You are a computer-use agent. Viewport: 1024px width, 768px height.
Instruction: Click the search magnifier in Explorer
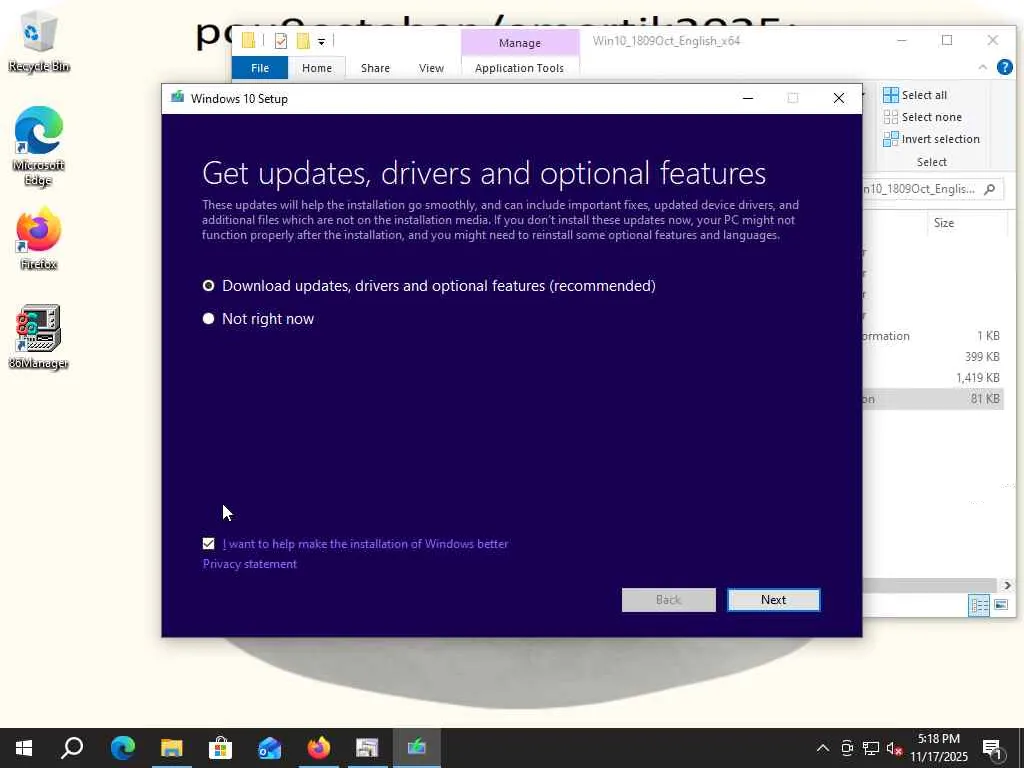point(990,189)
